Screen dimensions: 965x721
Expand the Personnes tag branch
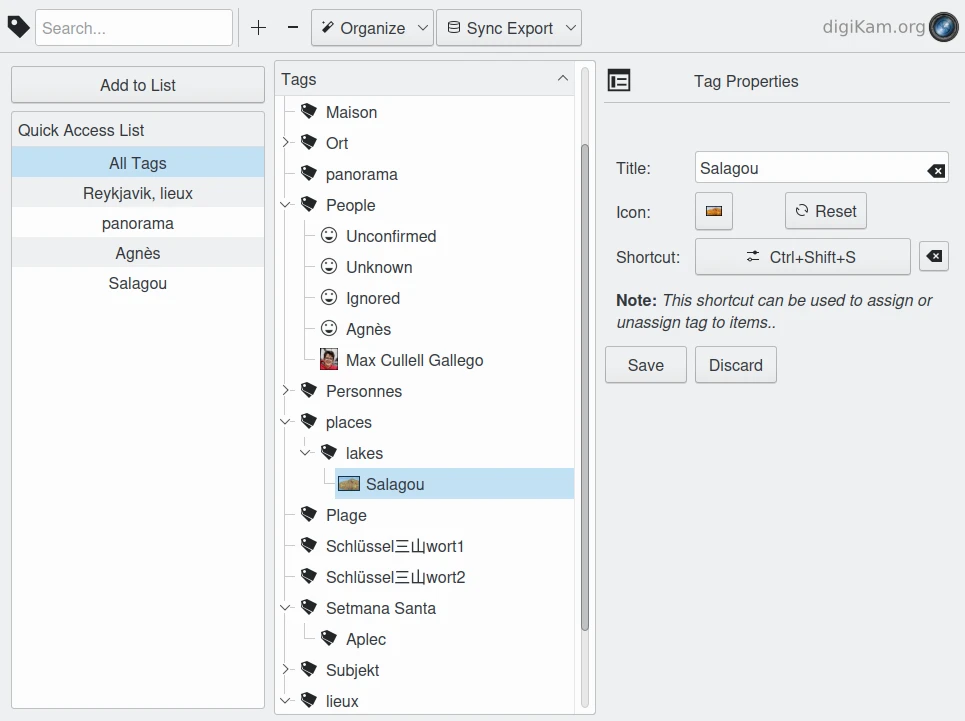click(286, 391)
